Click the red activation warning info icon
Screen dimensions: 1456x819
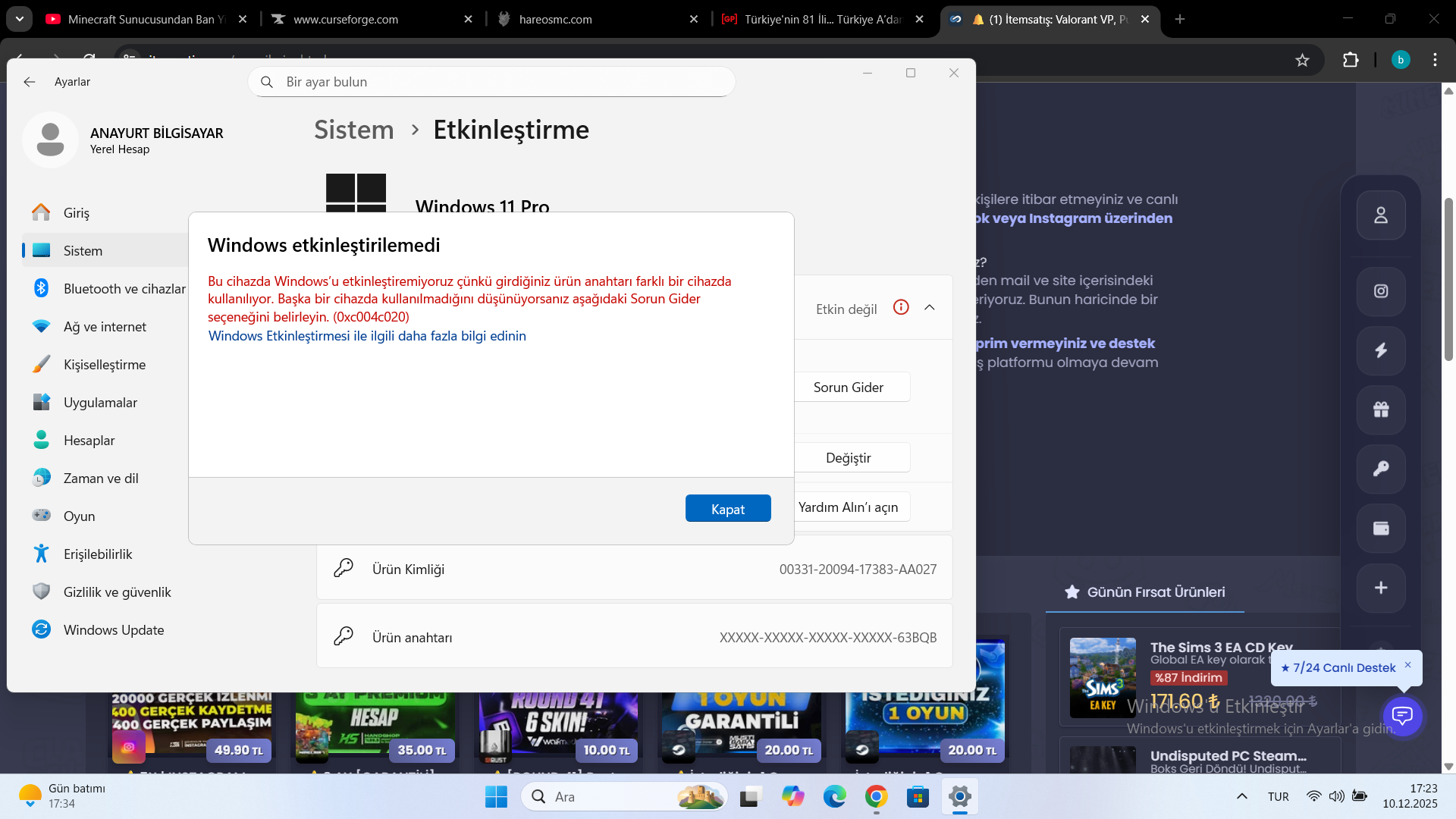[x=901, y=307]
